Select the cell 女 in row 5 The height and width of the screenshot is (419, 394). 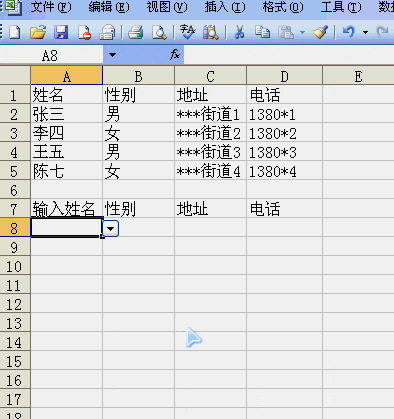point(138,171)
